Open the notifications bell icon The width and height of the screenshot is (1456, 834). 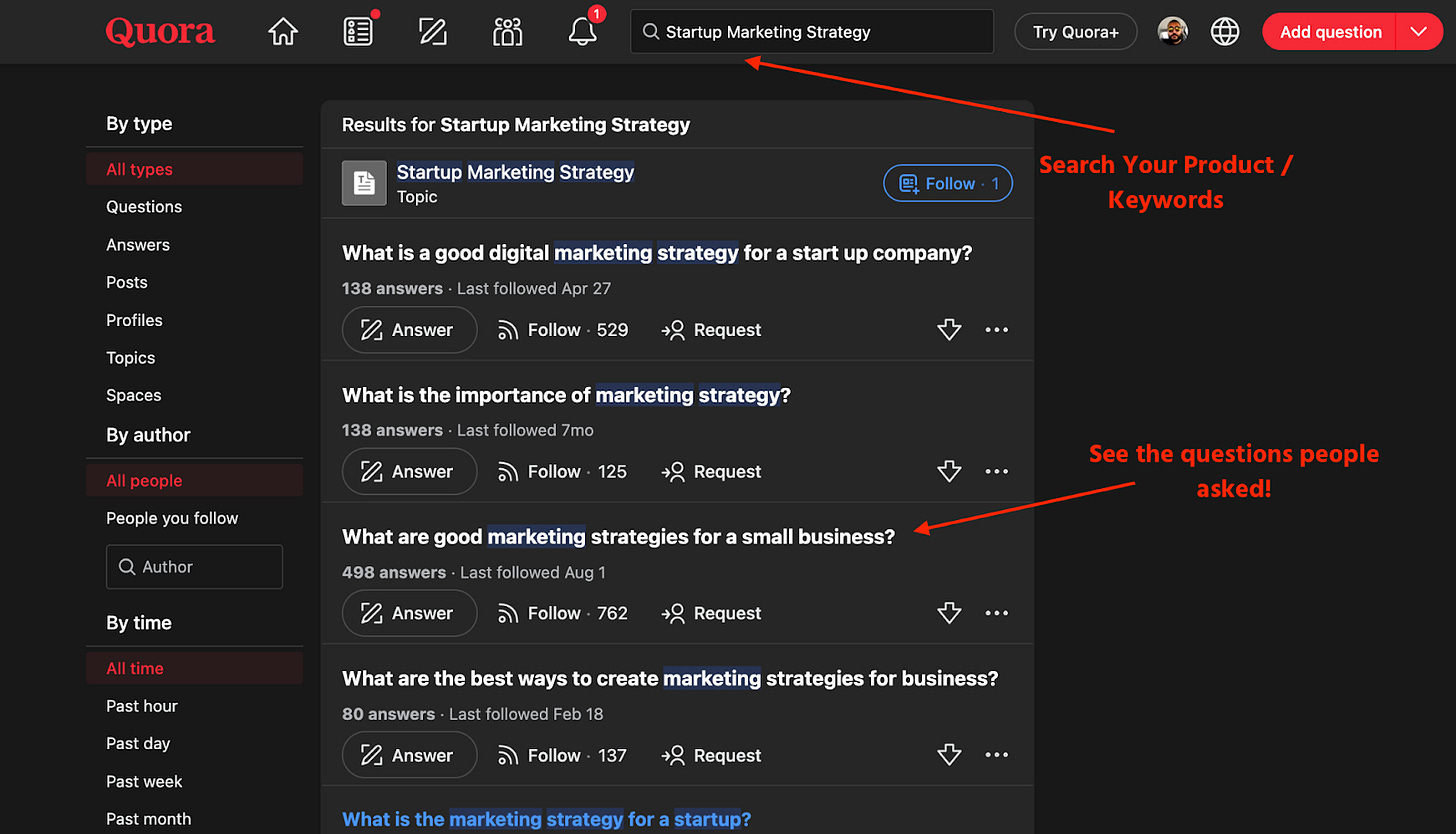click(x=583, y=32)
